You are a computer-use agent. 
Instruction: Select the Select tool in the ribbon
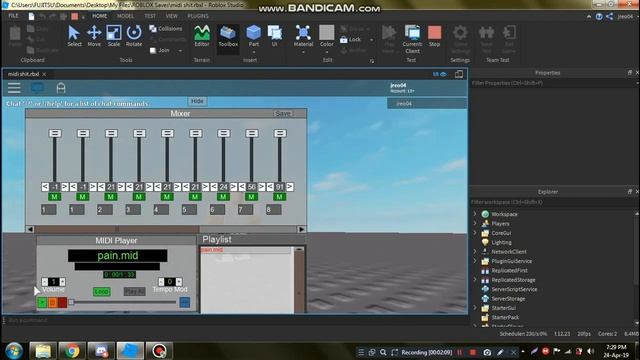(x=74, y=36)
